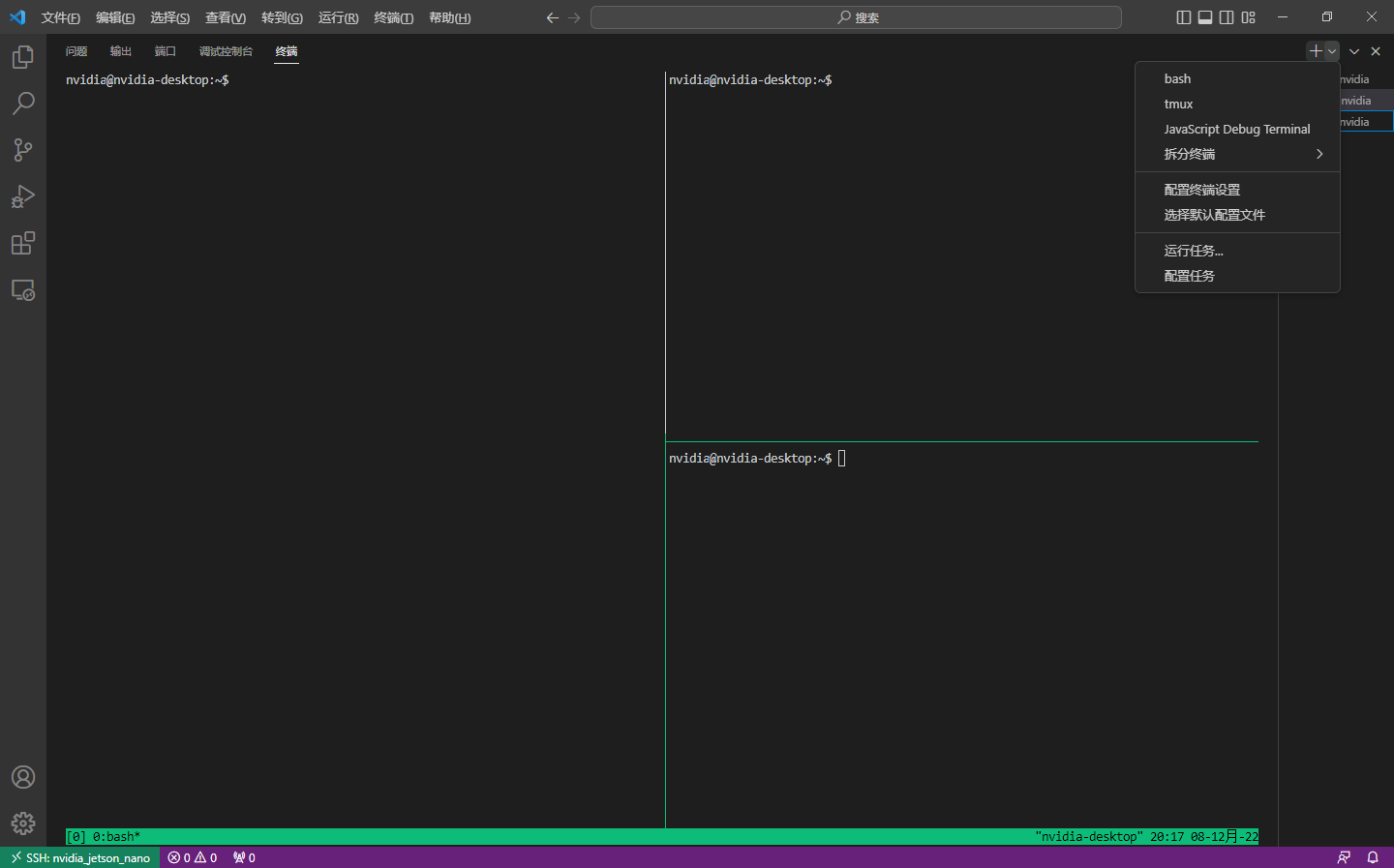This screenshot has width=1394, height=868.
Task: Click the feedback status bar icon
Action: pos(1344,857)
